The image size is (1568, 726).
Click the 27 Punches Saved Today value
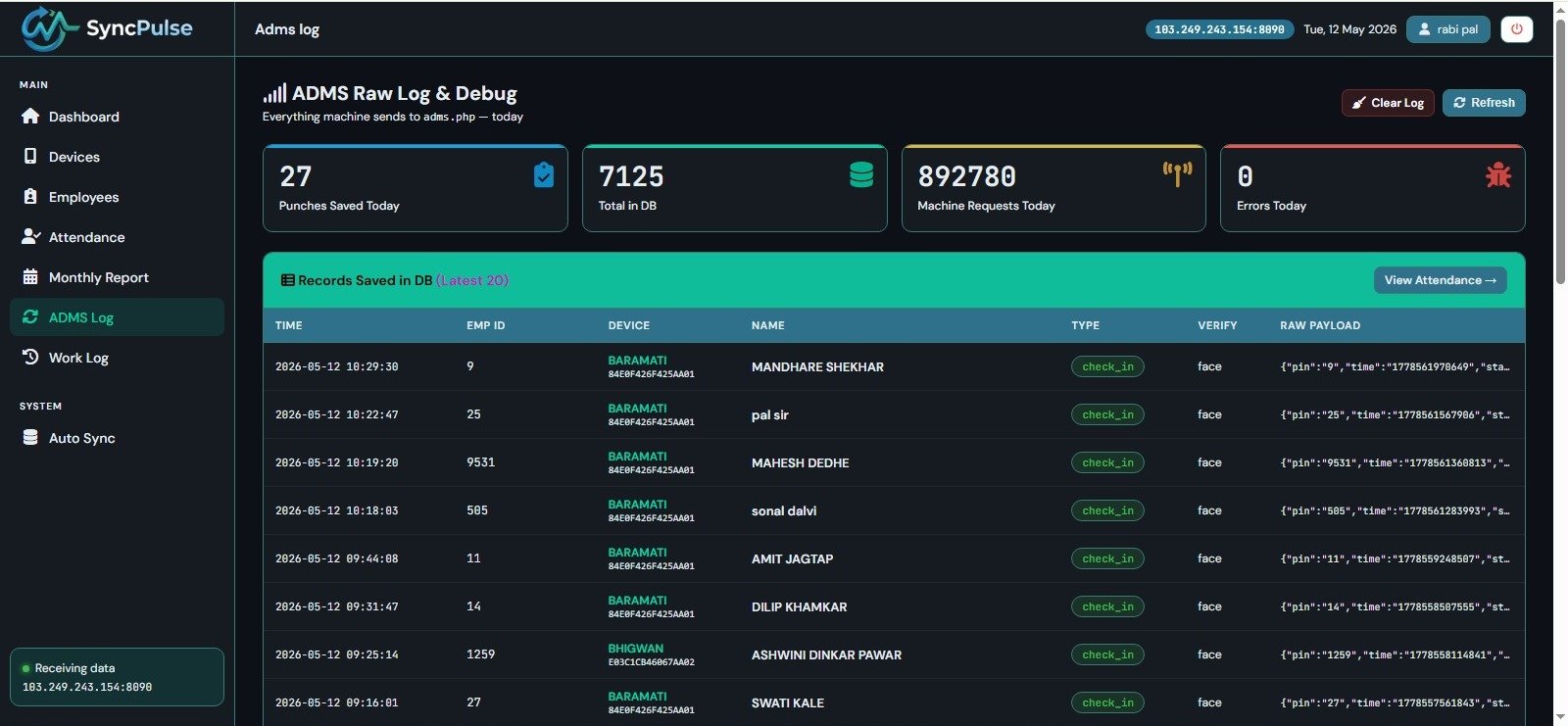pyautogui.click(x=295, y=176)
